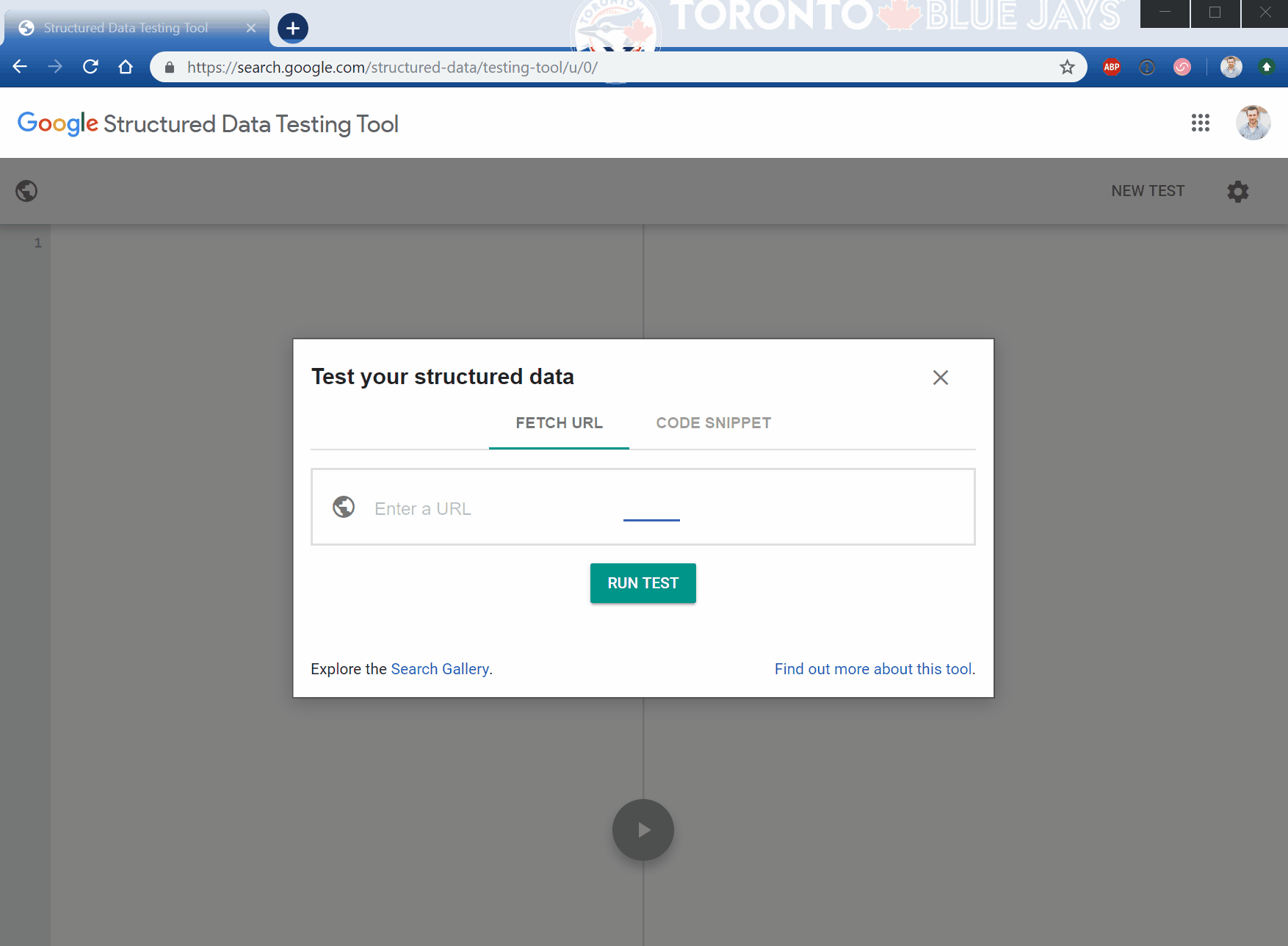Viewport: 1288px width, 946px height.
Task: Open the settings gear in tool header
Action: coord(1238,192)
